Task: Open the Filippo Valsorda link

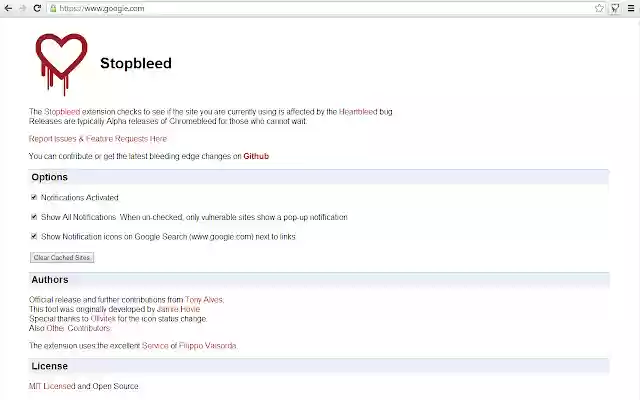Action: 207,345
